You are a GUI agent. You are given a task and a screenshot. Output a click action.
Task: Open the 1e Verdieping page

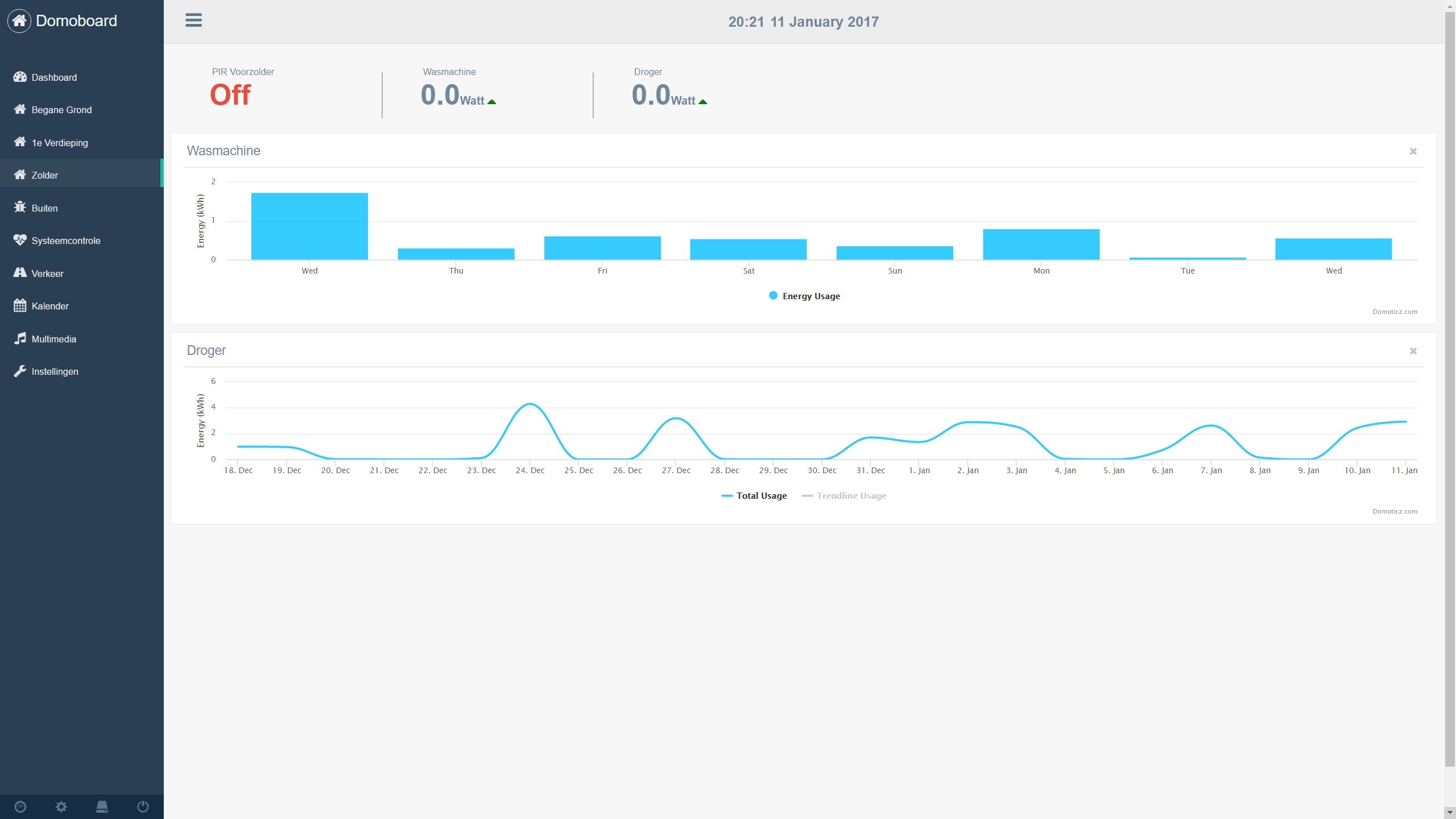point(81,143)
